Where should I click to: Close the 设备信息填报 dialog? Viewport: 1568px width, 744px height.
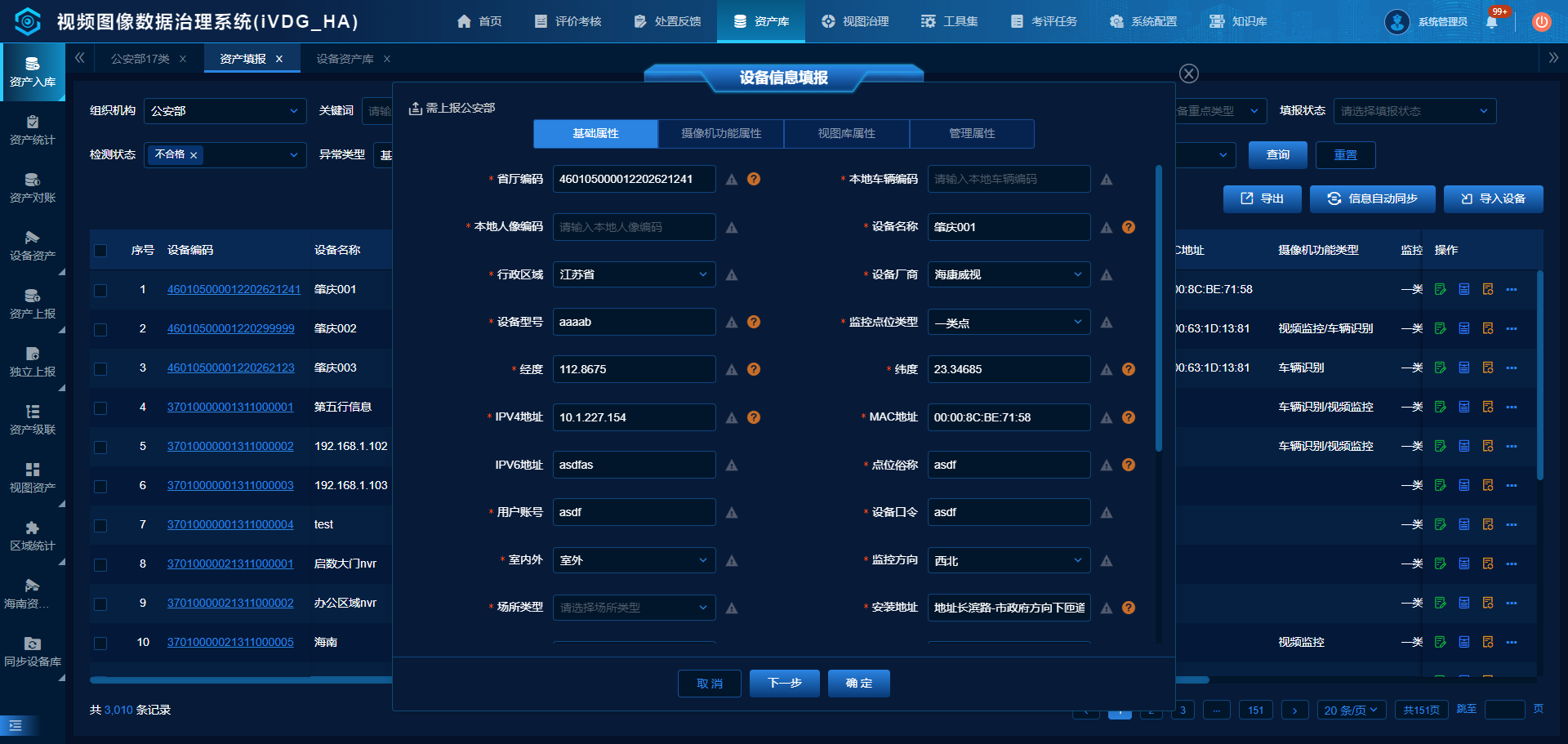click(x=1189, y=74)
